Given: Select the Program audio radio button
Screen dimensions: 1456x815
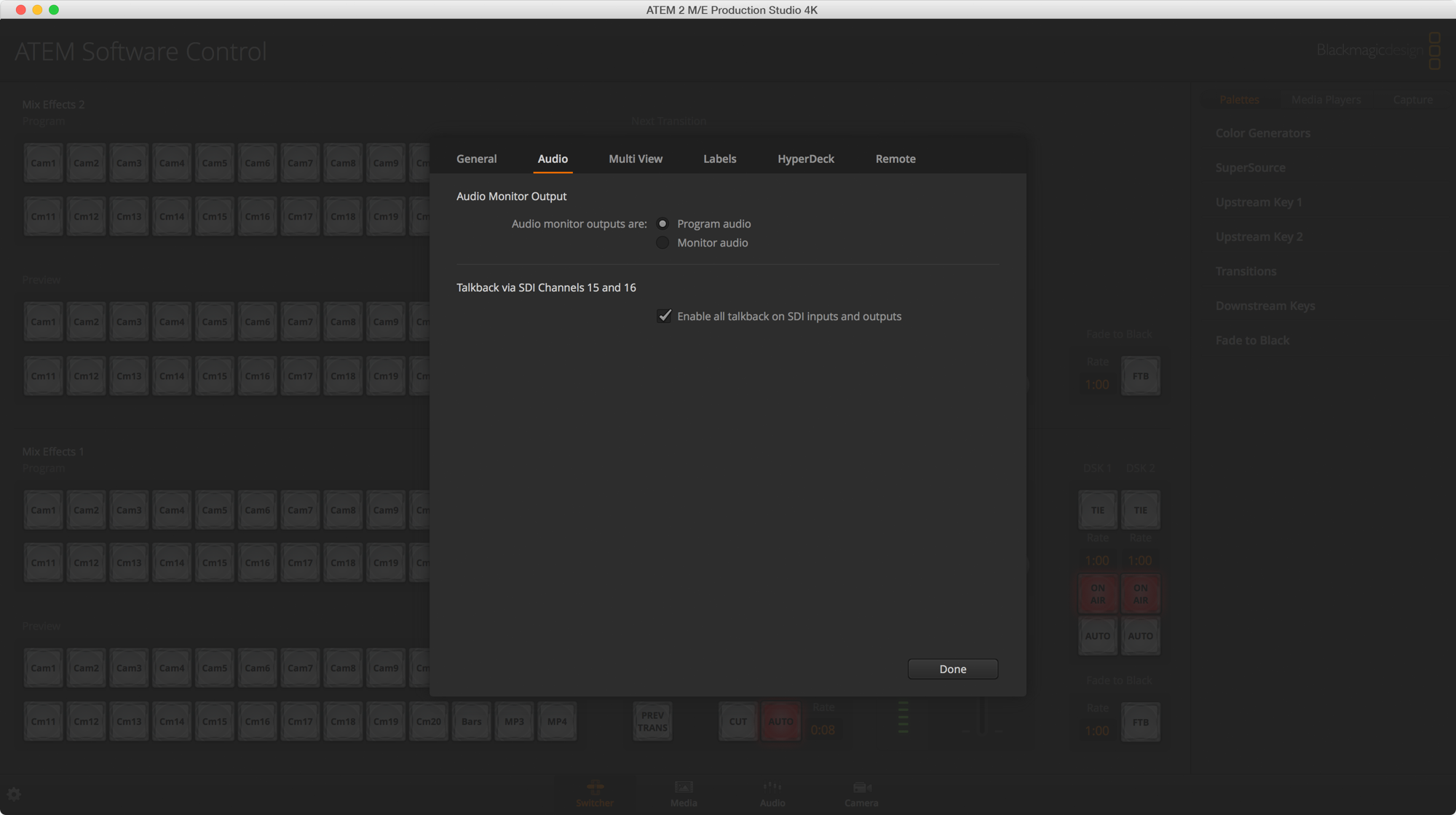Looking at the screenshot, I should (x=662, y=223).
